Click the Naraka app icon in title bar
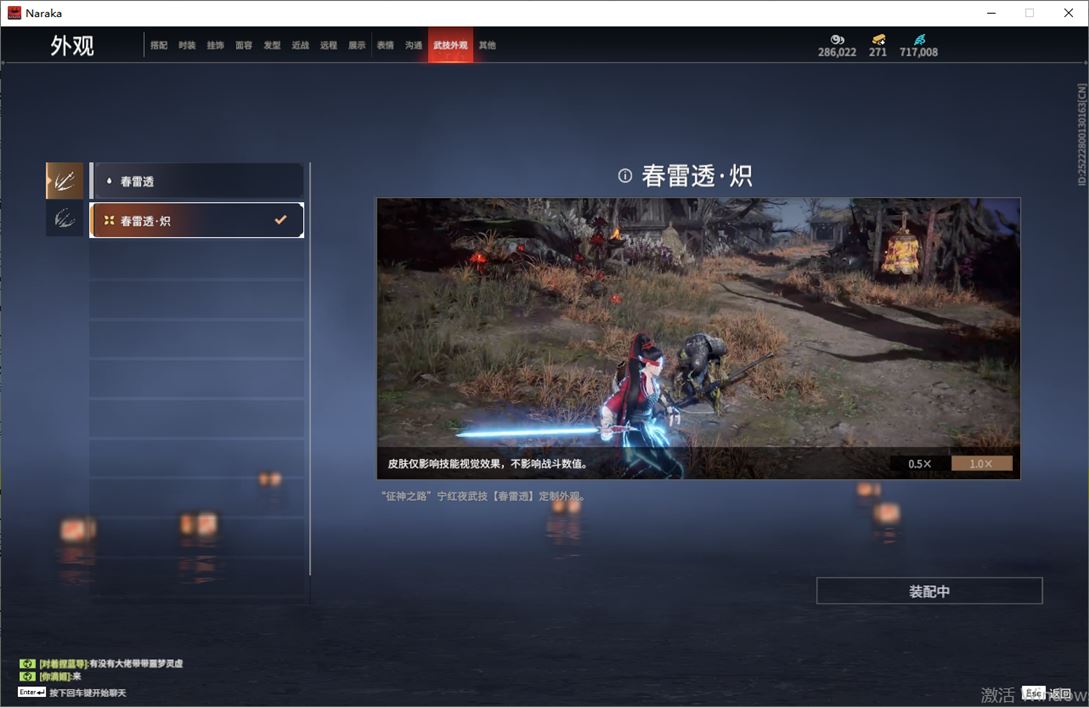 14,13
